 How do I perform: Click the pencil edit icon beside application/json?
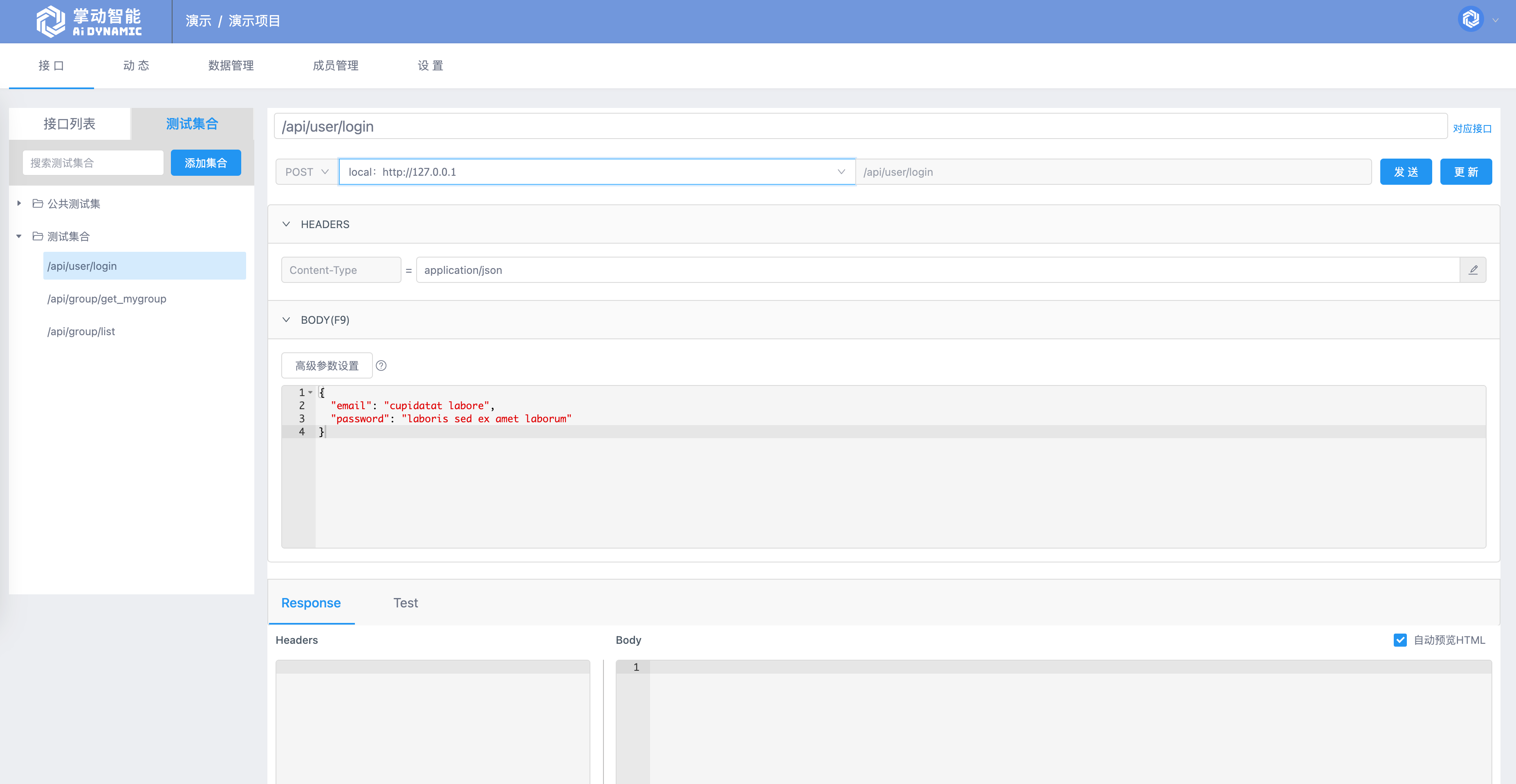pyautogui.click(x=1473, y=270)
